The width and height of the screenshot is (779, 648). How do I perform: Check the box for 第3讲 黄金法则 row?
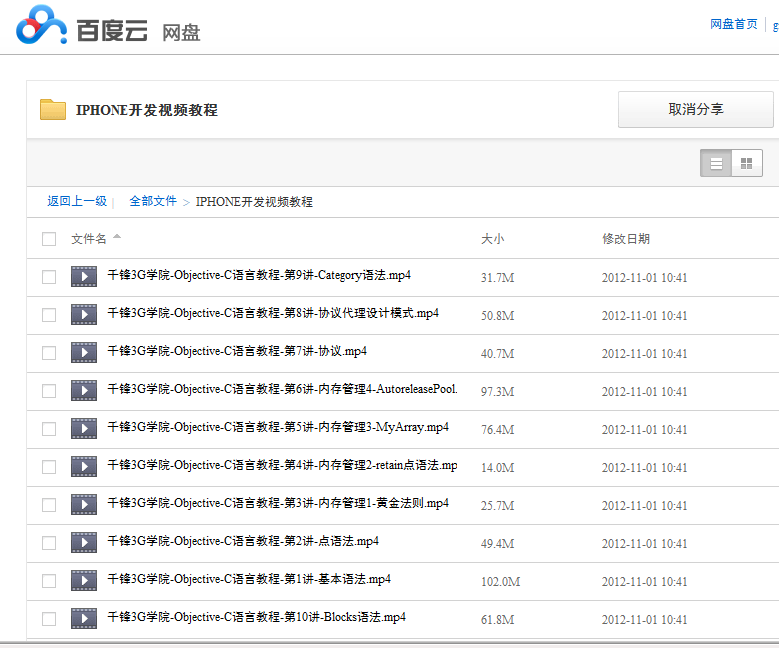point(49,505)
